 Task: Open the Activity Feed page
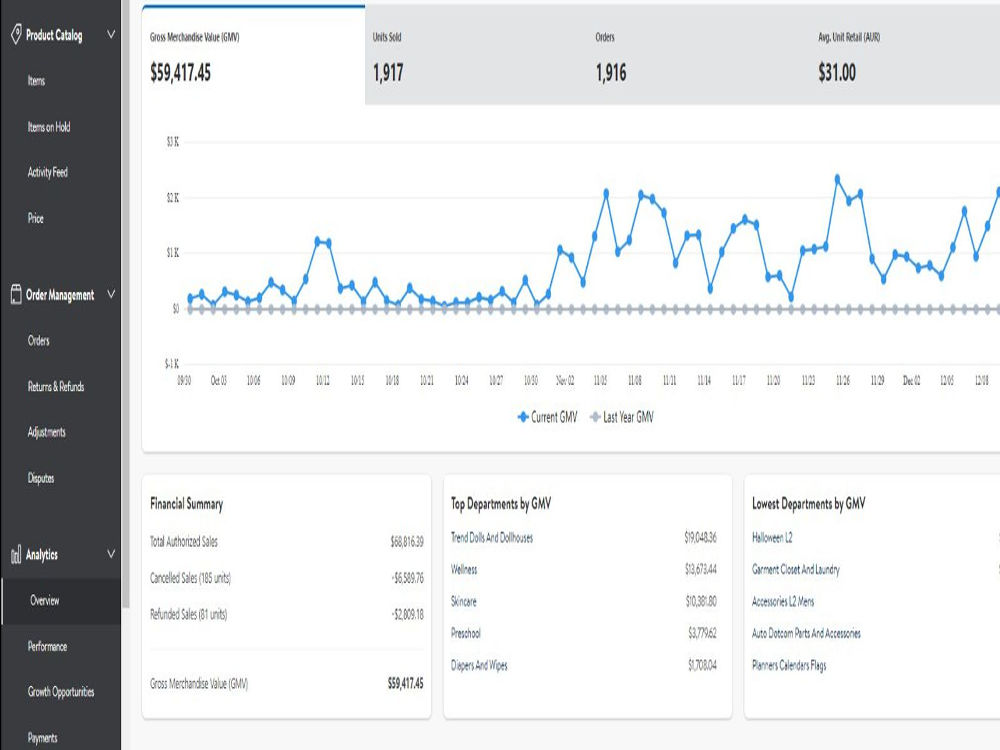coord(48,172)
